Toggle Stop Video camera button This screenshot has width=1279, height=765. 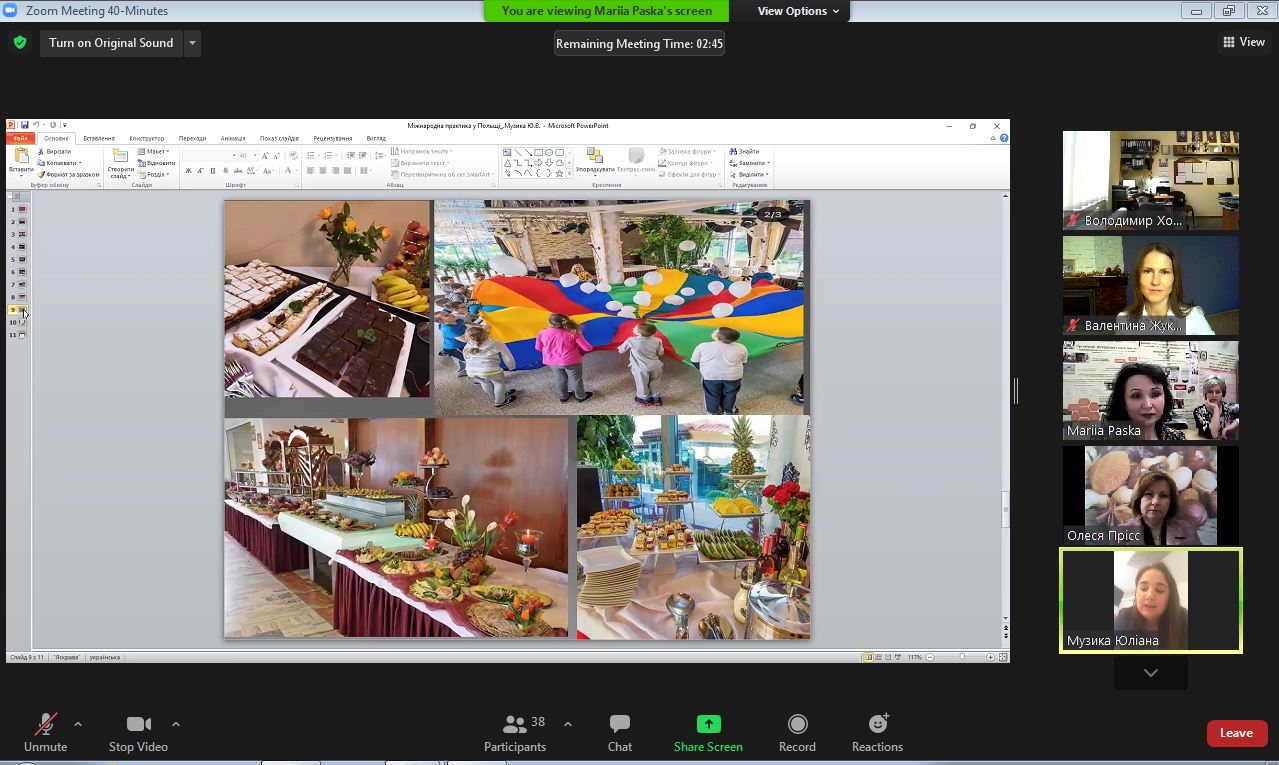pyautogui.click(x=138, y=724)
